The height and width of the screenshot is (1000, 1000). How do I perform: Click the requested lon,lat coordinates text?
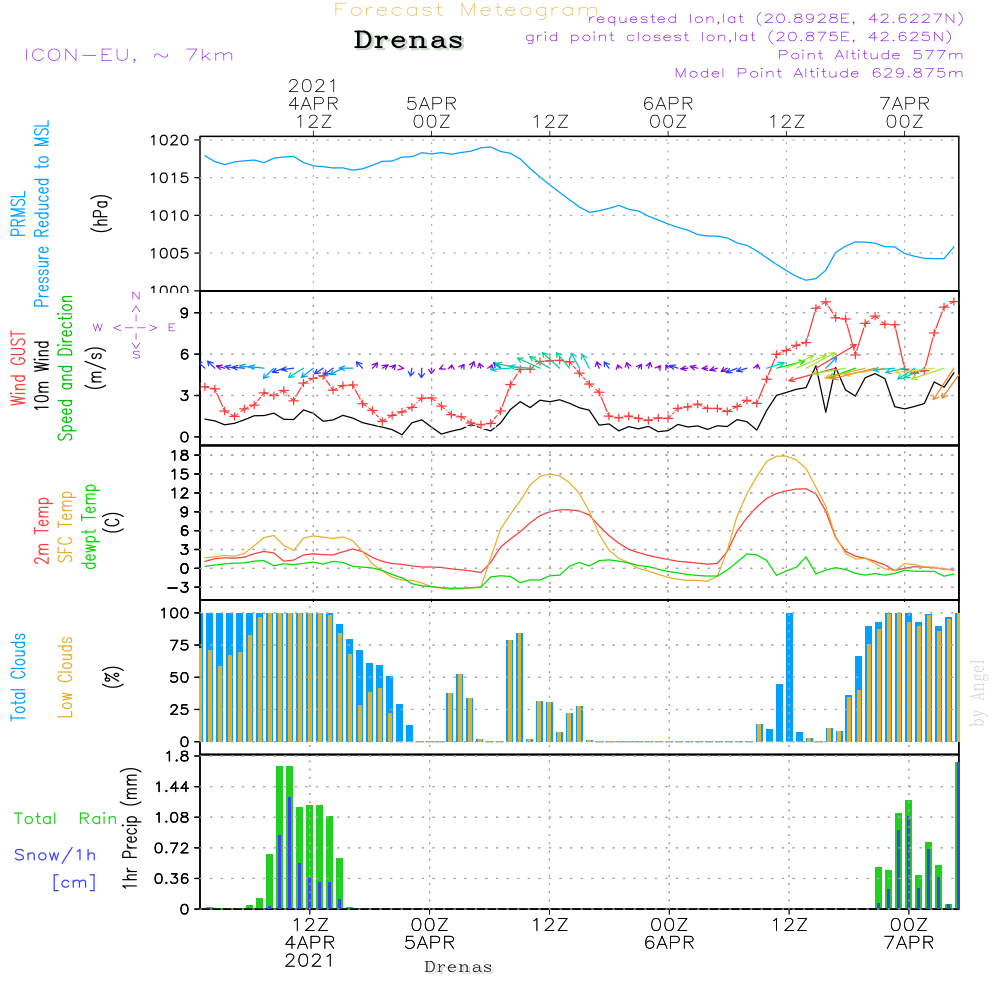[x=775, y=19]
